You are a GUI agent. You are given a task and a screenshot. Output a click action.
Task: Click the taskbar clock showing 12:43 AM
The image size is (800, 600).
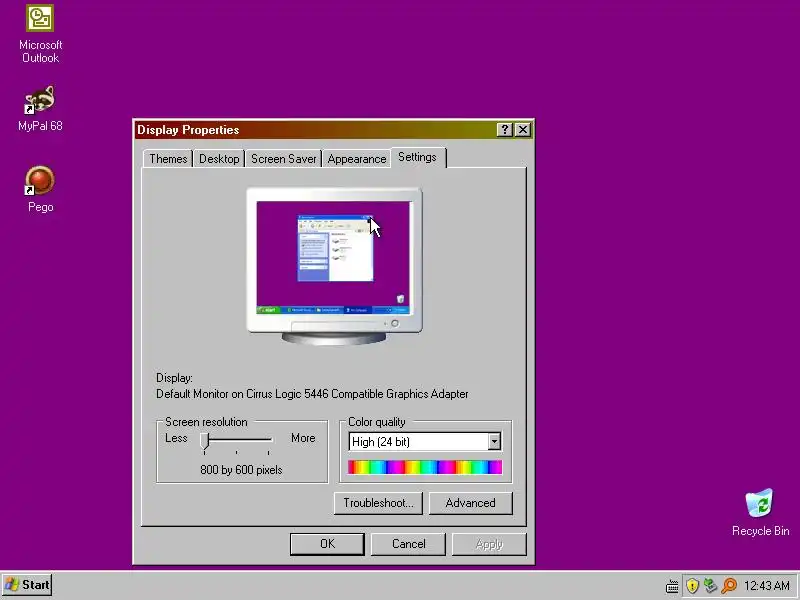point(767,586)
